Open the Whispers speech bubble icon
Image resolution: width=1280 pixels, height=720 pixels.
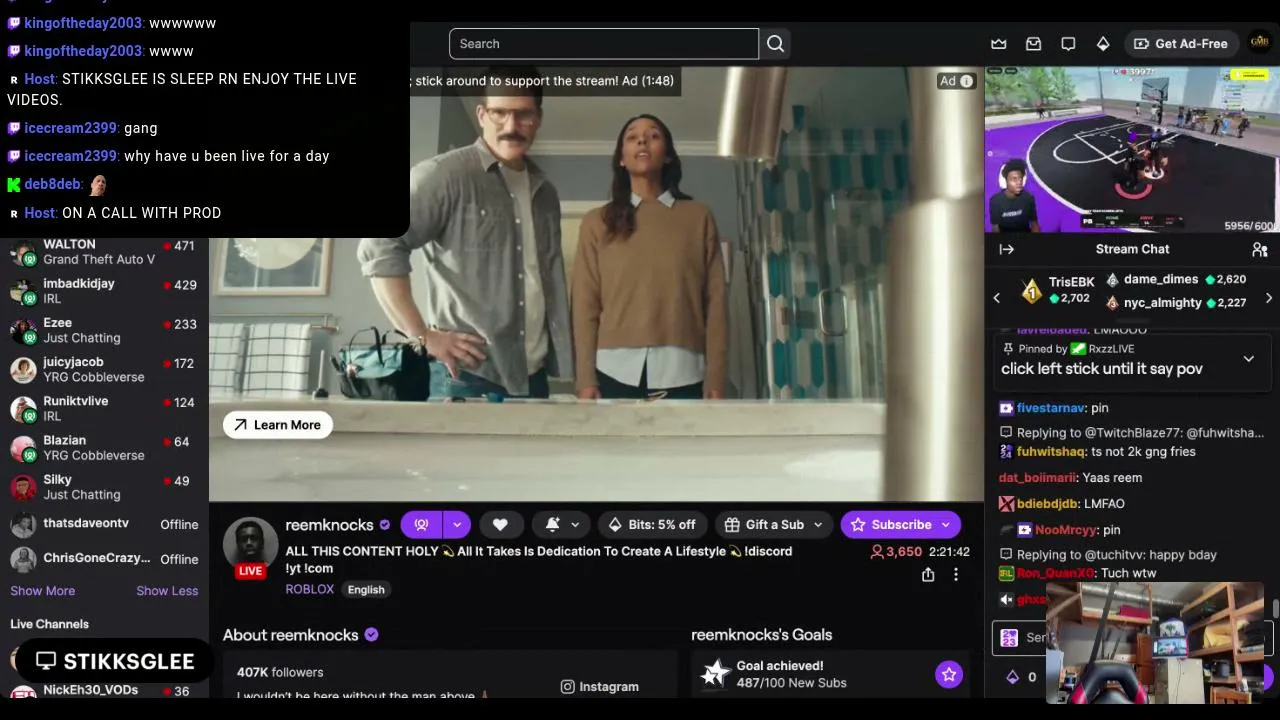click(x=1068, y=44)
